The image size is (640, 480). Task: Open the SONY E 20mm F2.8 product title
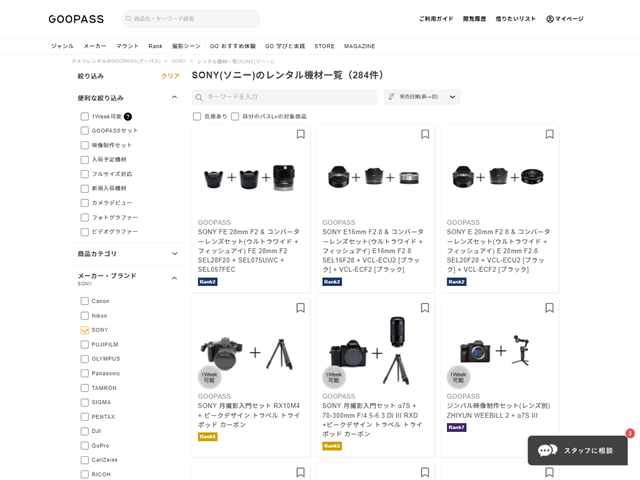click(x=498, y=251)
